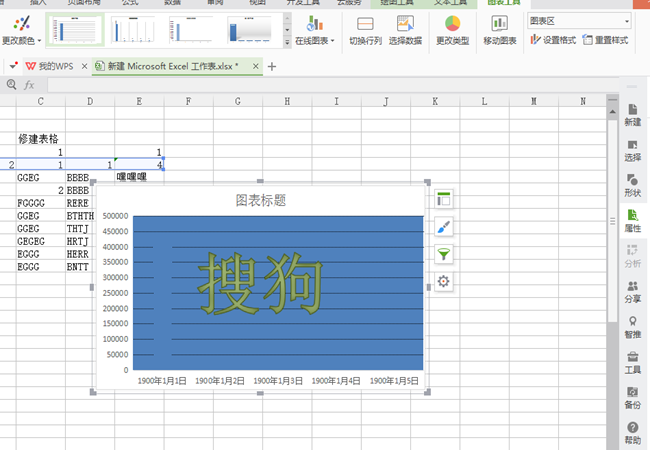Open the dropdown arrow left of 我的WPS
This screenshot has width=650, height=450.
[13, 66]
